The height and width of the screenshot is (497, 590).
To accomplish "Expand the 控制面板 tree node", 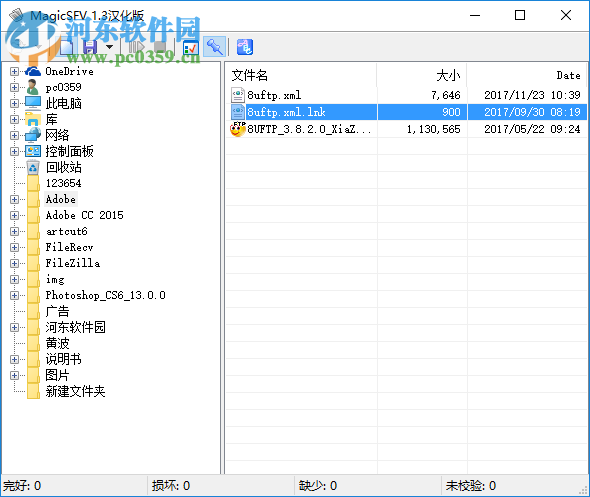I will [14, 151].
